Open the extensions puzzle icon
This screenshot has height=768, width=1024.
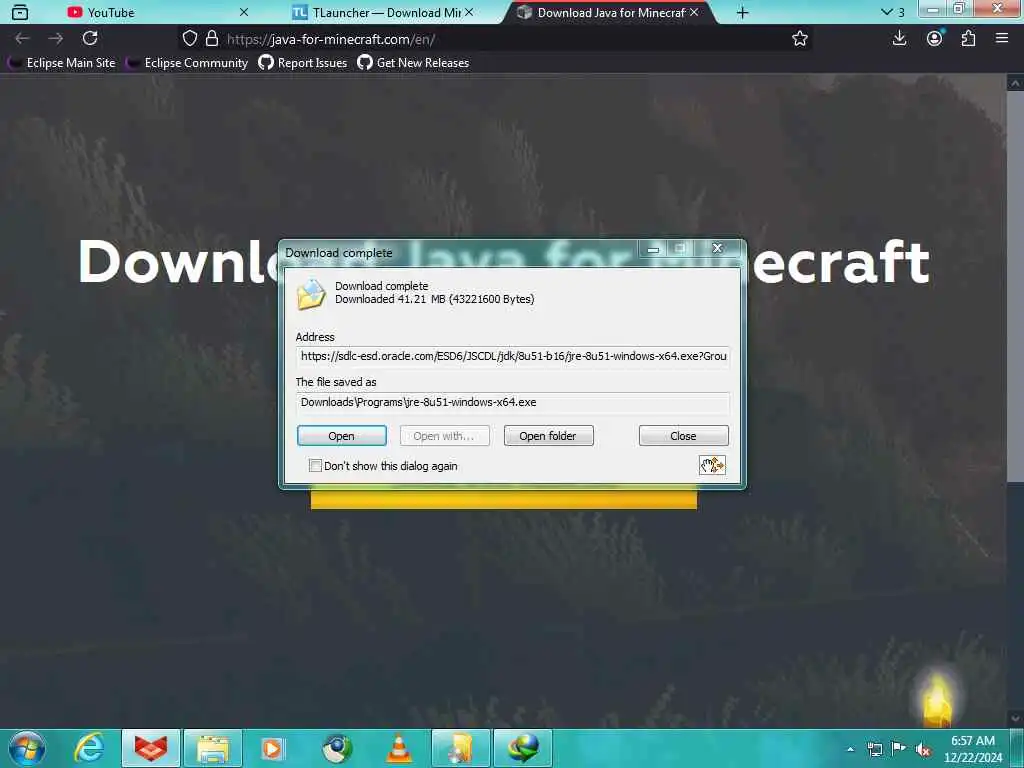click(968, 39)
